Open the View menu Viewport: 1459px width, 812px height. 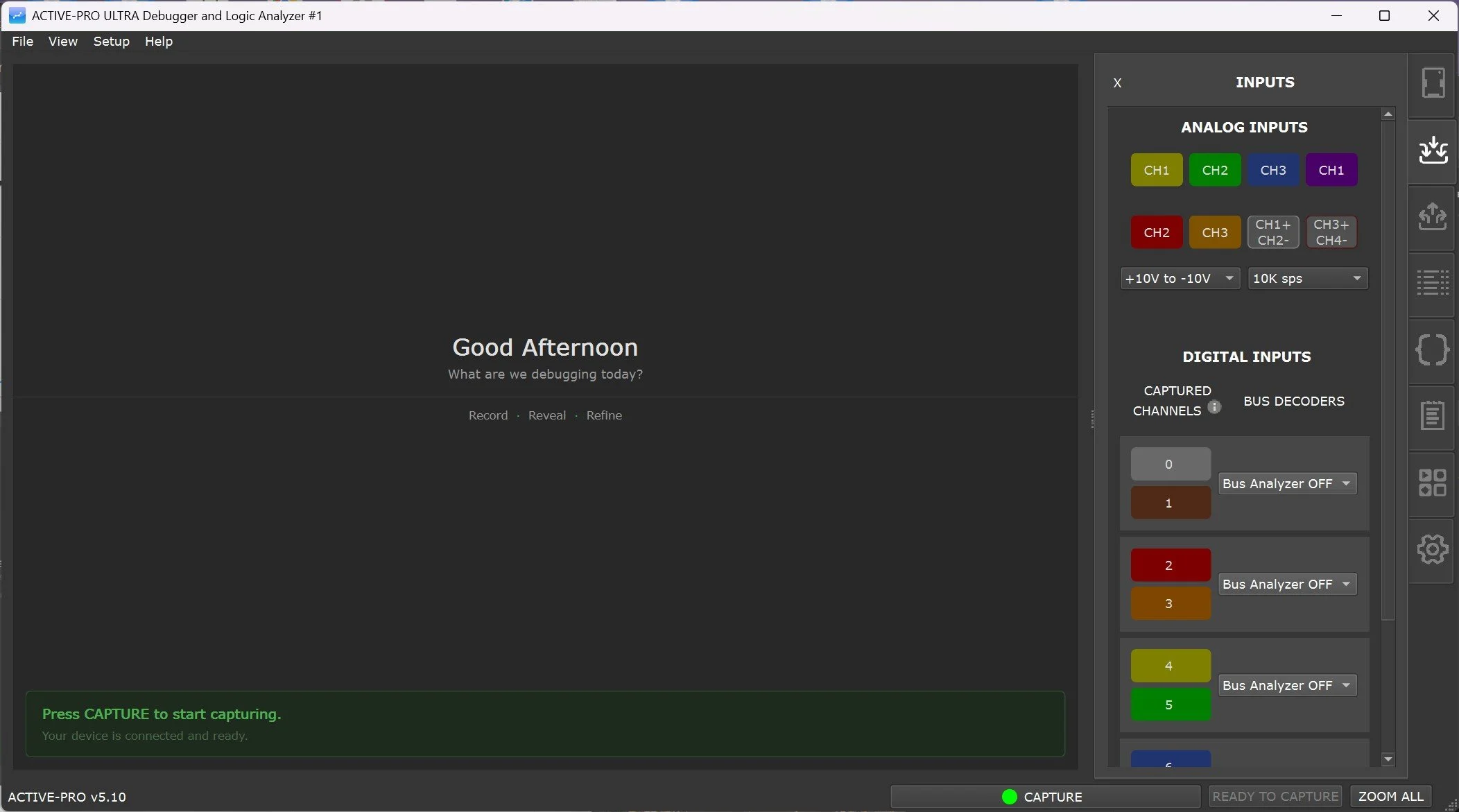62,42
